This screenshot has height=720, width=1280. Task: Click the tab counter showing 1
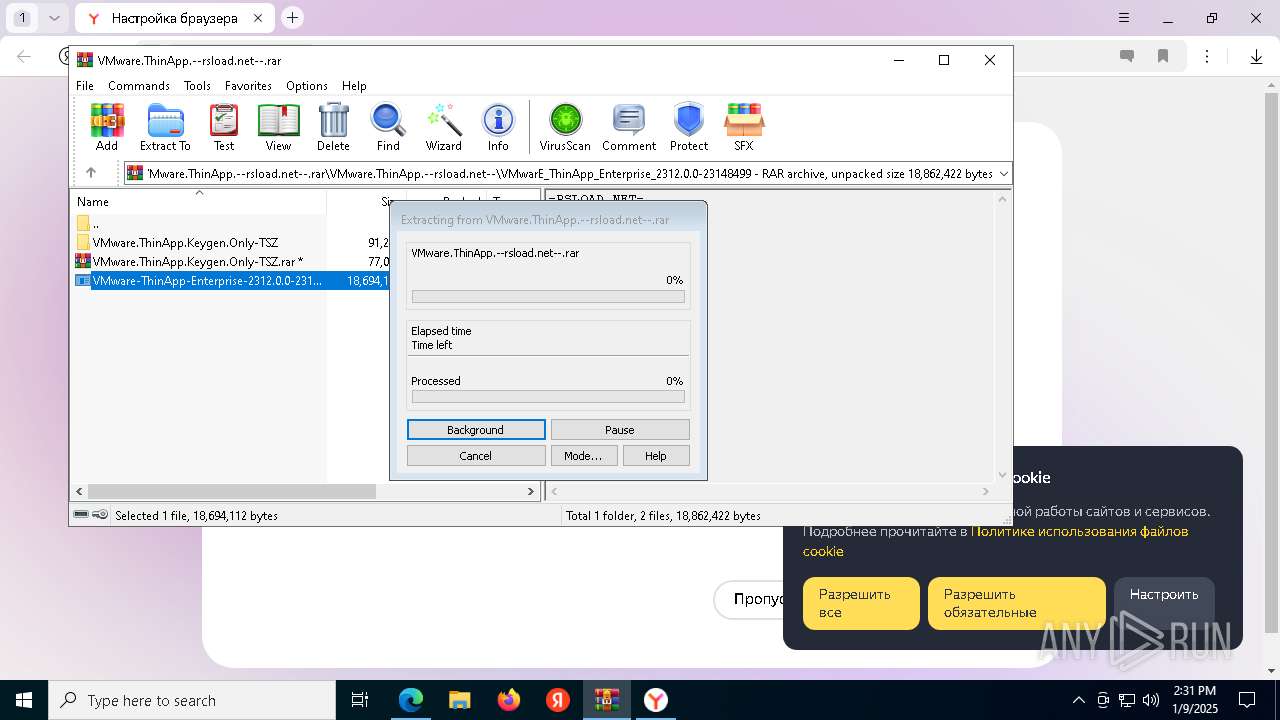click(x=23, y=18)
